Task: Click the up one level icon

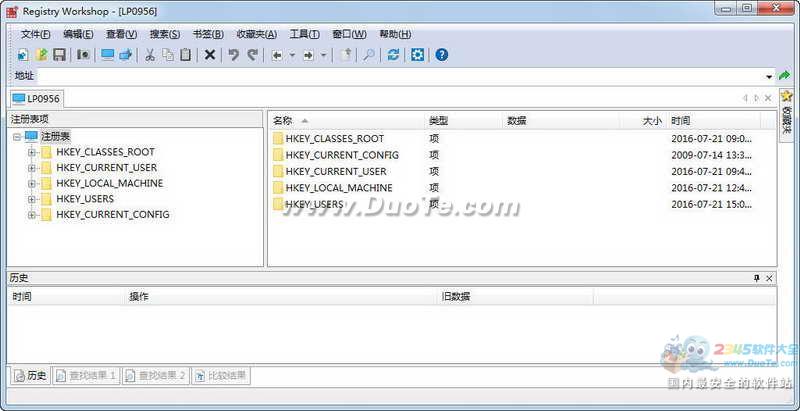Action: [x=345, y=55]
